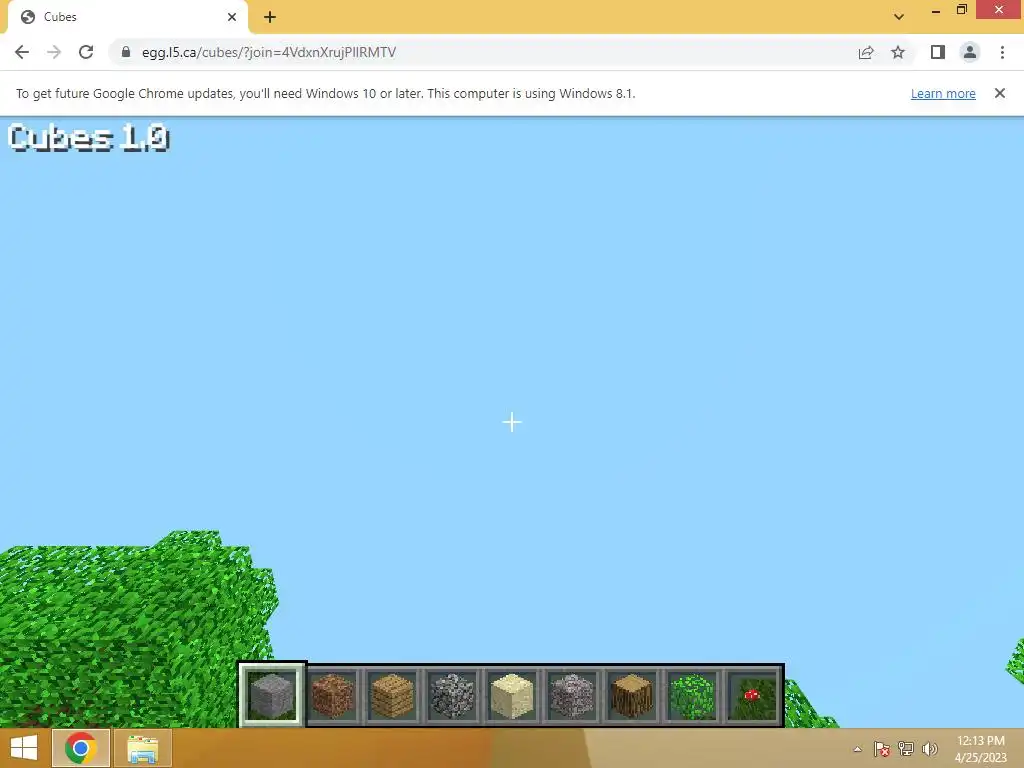Switch to the Cubes tab
This screenshot has width=1024, height=768.
127,17
